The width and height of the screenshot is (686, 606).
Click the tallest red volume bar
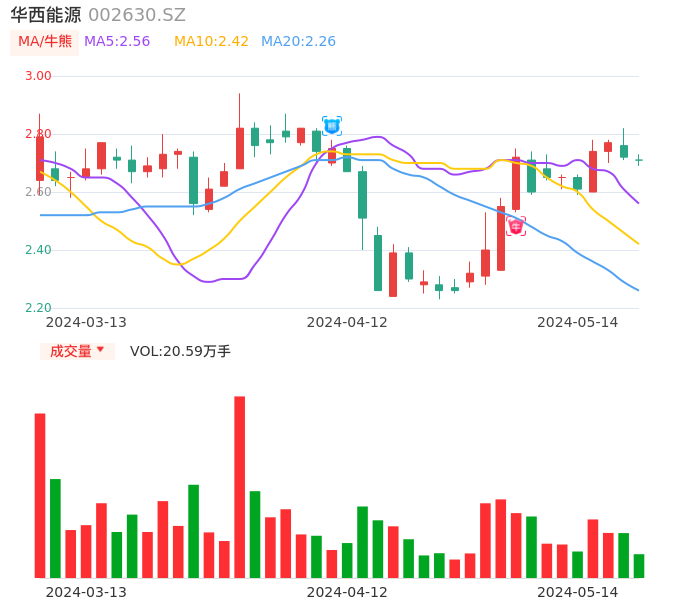tap(240, 487)
